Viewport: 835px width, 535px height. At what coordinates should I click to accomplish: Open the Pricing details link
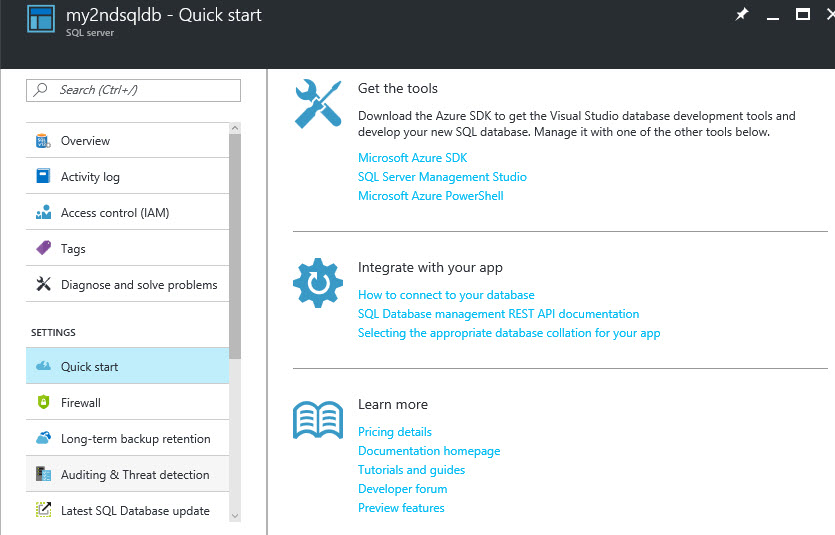(395, 432)
